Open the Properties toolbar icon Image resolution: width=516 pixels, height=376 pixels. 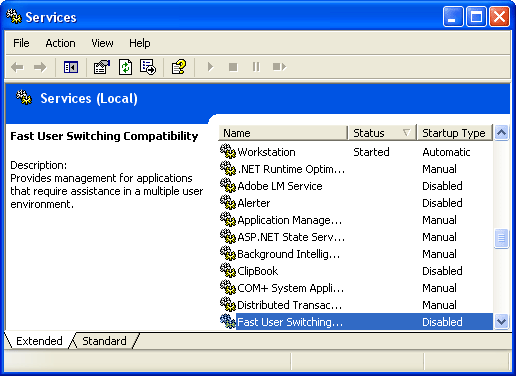point(101,67)
